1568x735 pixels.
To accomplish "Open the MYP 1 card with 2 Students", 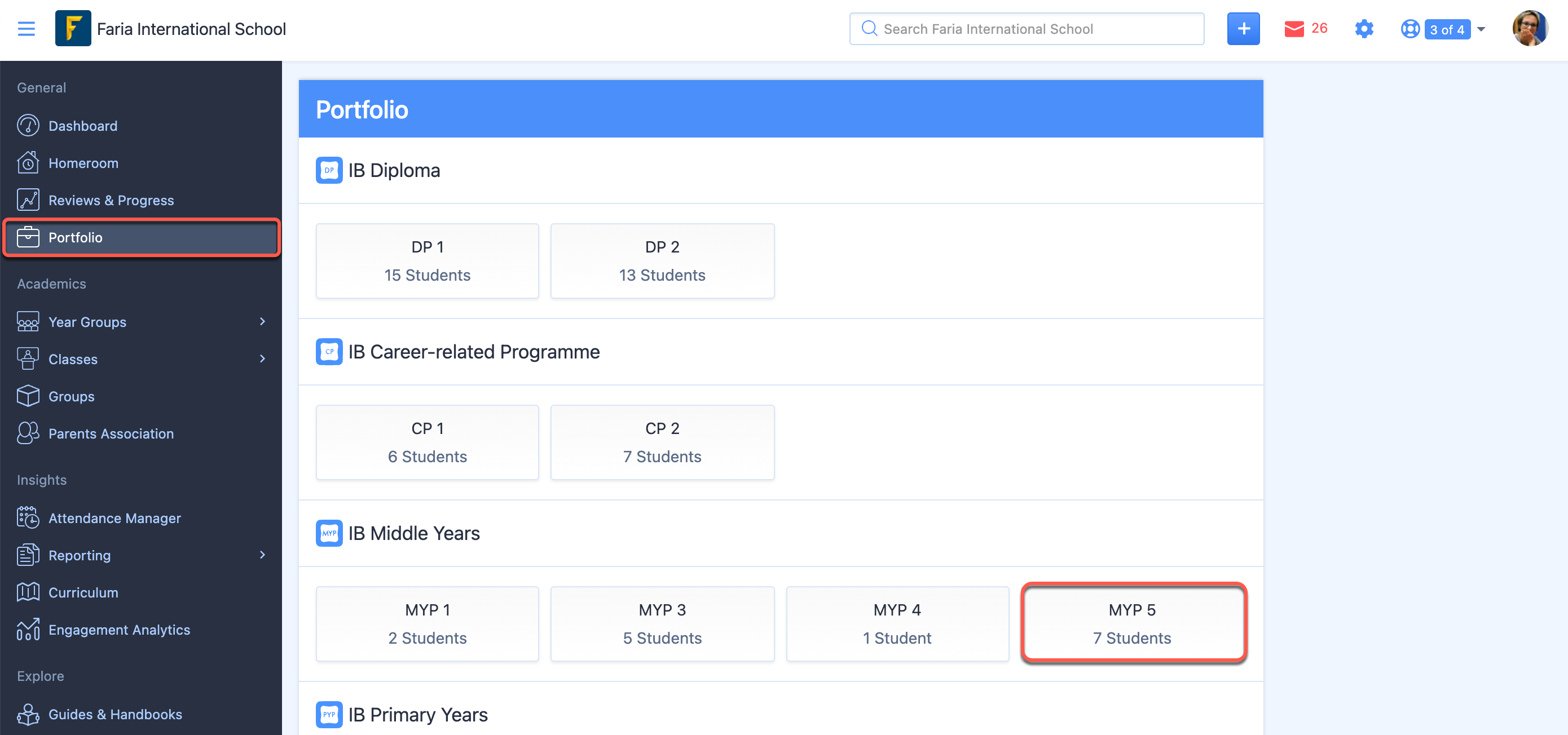I will tap(428, 623).
